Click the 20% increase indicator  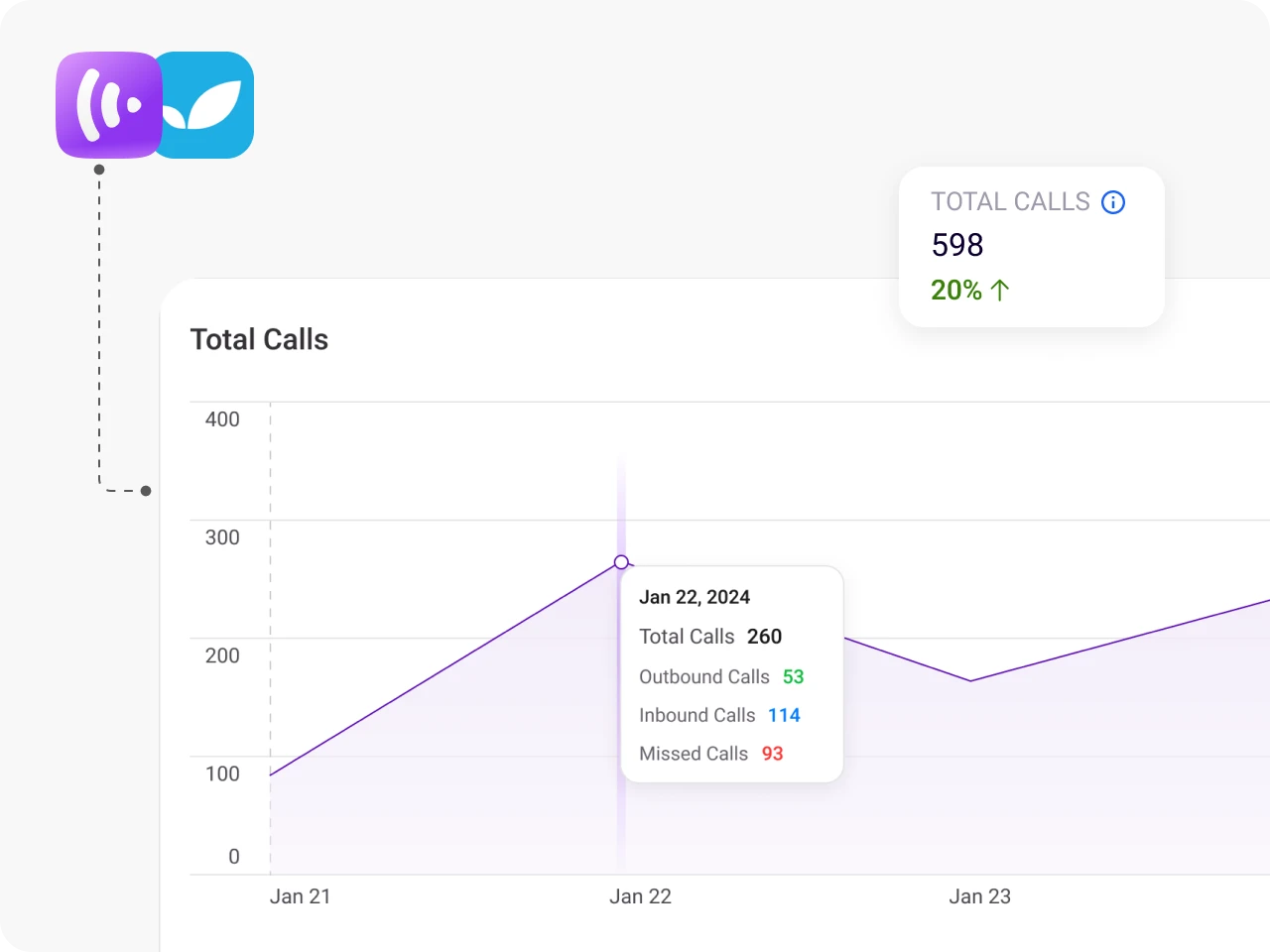[x=956, y=290]
